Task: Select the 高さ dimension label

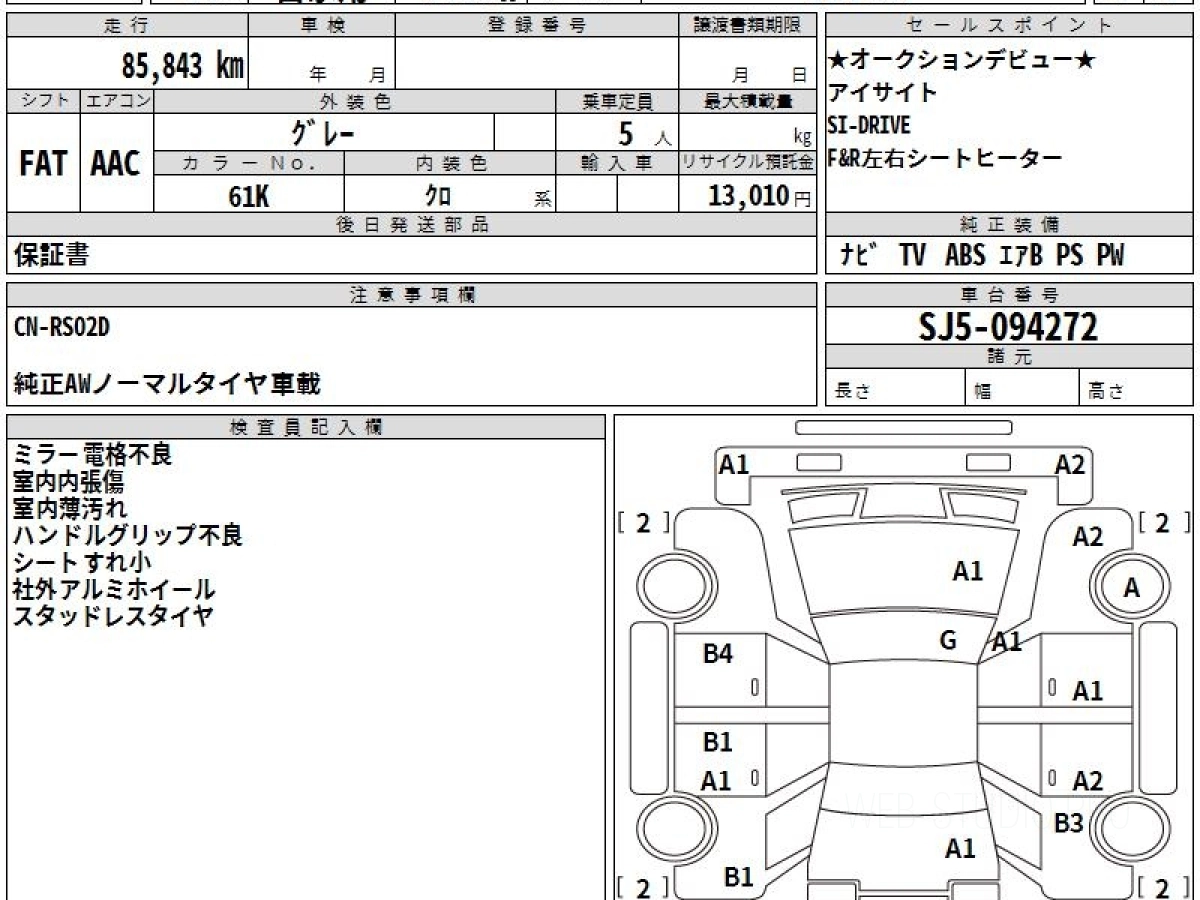Action: [1107, 392]
